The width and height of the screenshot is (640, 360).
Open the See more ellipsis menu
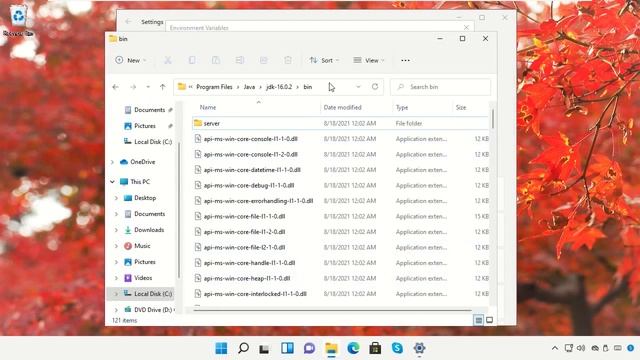pyautogui.click(x=405, y=60)
